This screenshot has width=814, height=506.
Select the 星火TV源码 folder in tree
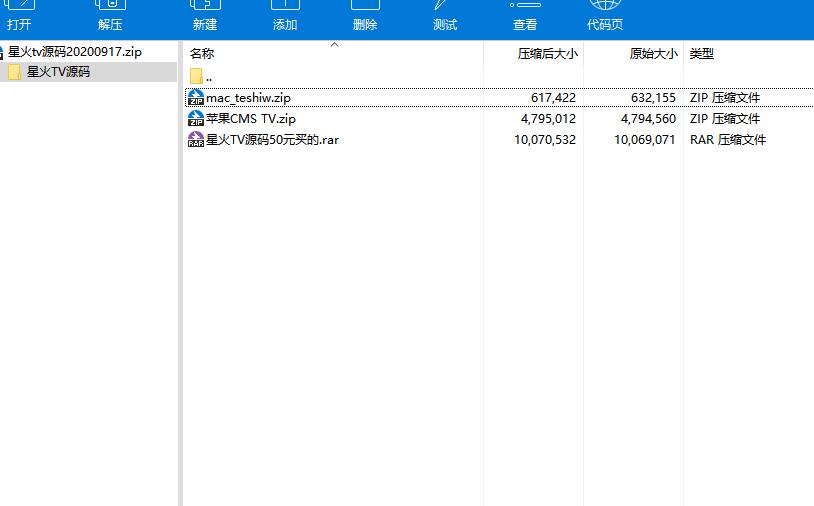[x=58, y=72]
